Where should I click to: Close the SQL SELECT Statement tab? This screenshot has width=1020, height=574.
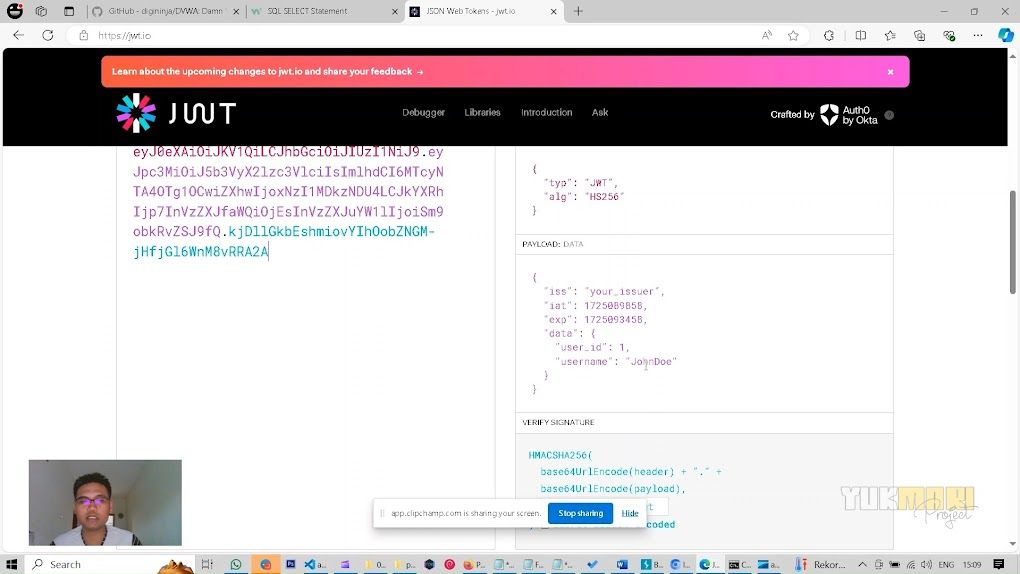click(x=394, y=11)
